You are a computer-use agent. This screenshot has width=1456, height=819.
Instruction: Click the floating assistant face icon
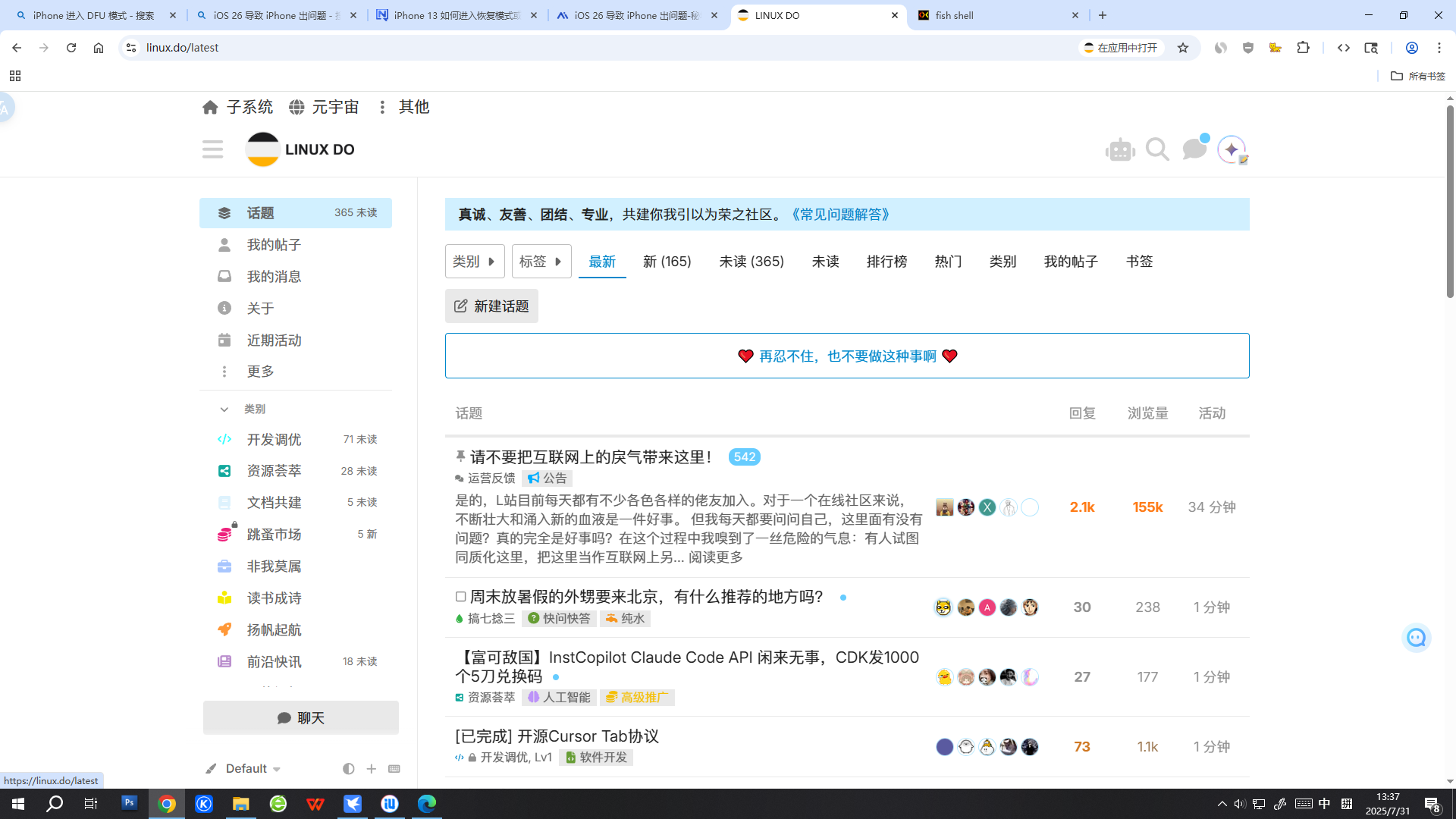pyautogui.click(x=1416, y=638)
